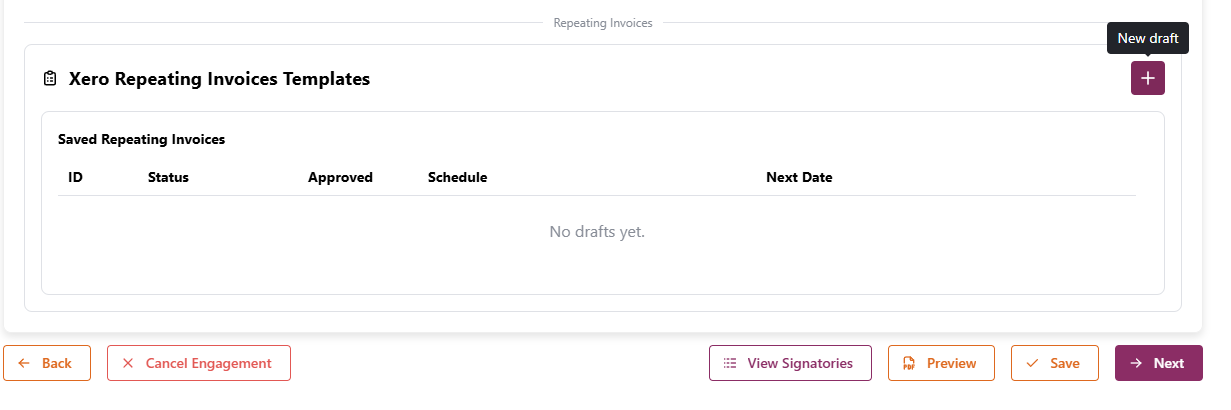
Task: Click the Repeating Invoices section divider label
Action: [x=602, y=22]
